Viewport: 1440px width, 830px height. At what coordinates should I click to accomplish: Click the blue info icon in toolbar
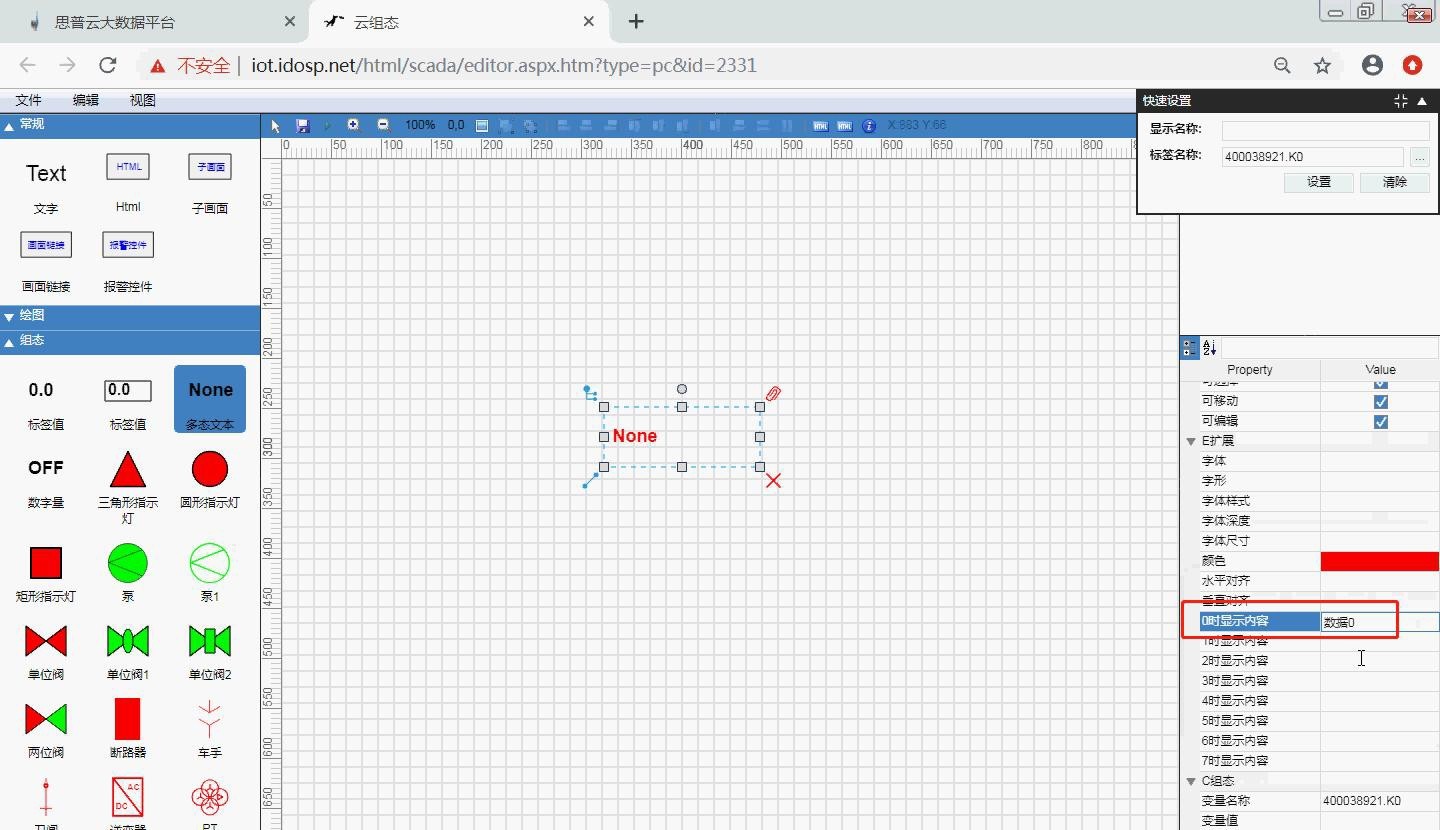pyautogui.click(x=868, y=126)
